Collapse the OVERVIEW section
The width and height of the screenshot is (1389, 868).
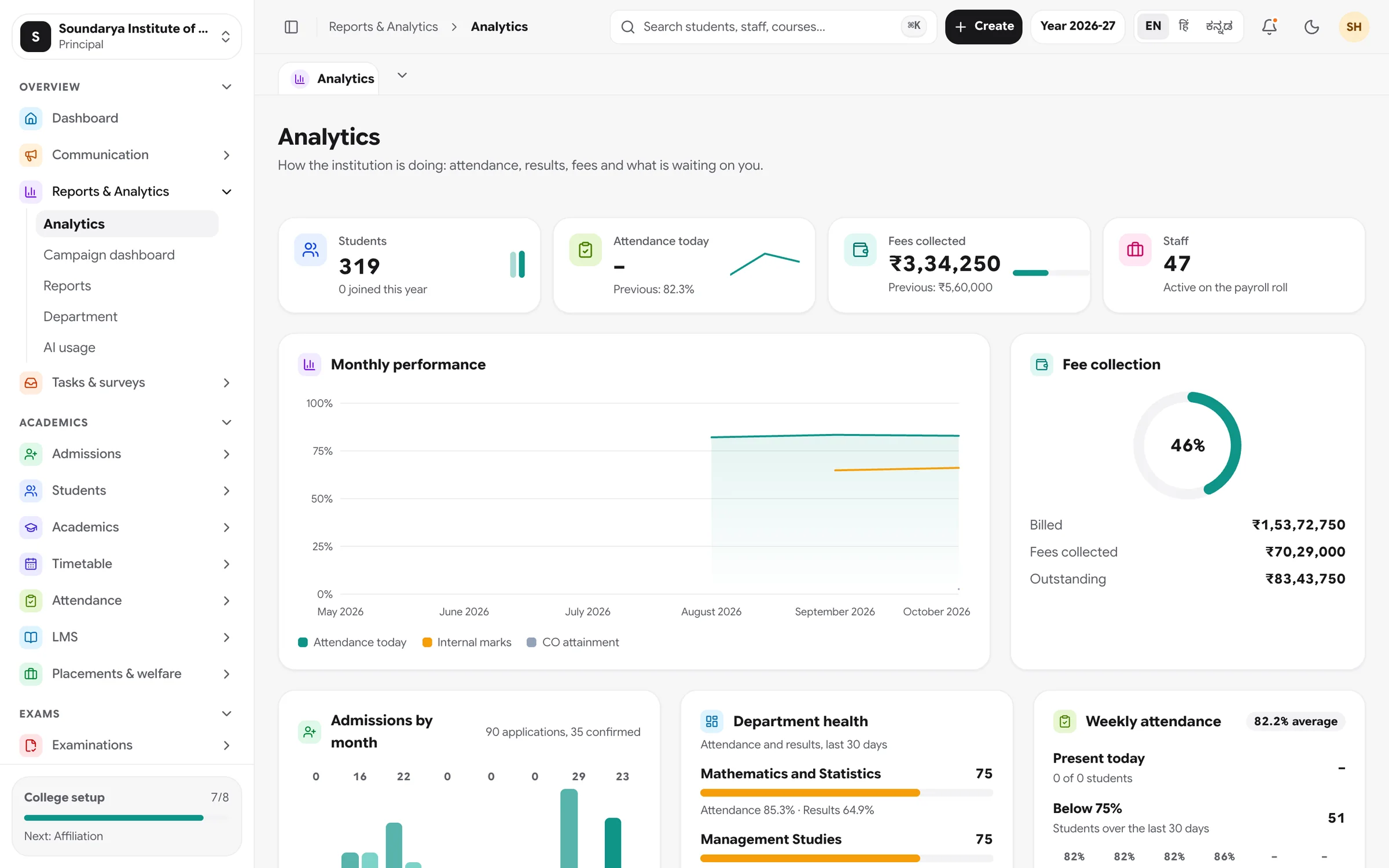(226, 87)
